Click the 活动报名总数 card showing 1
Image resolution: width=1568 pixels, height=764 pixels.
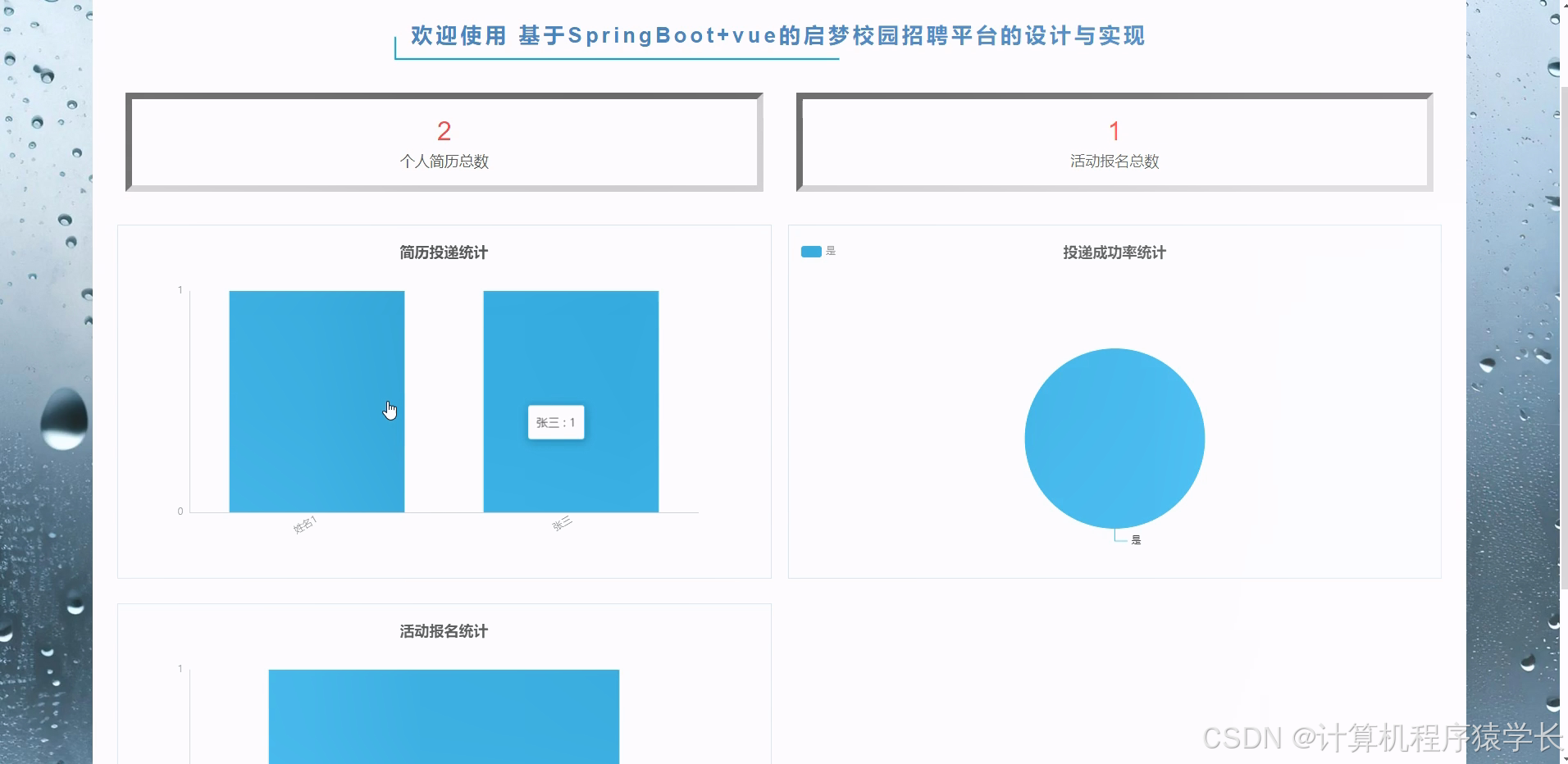coord(1114,142)
